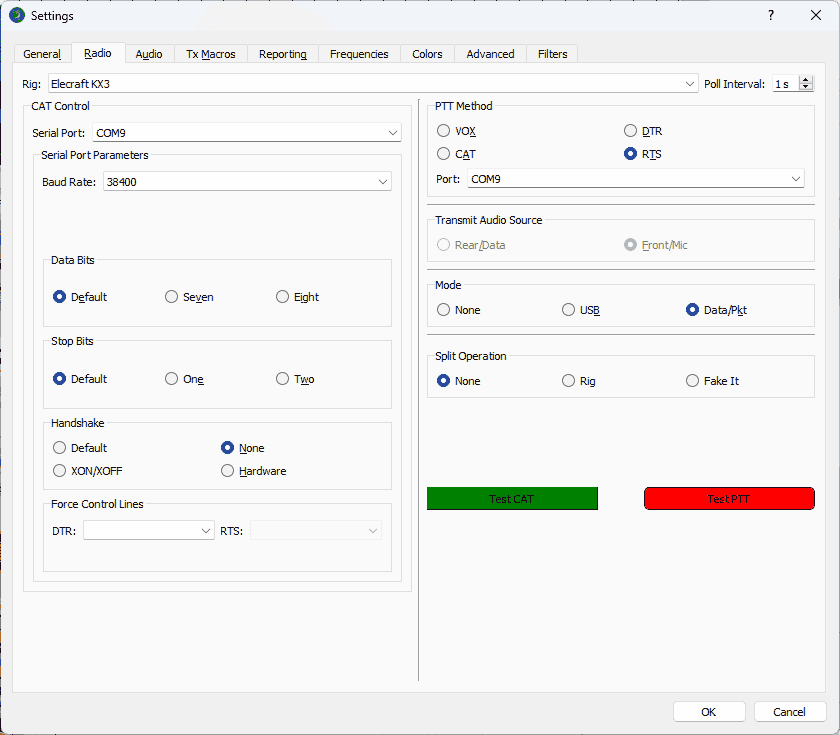Open the Frequencies tab
Image resolution: width=840 pixels, height=735 pixels.
point(359,54)
